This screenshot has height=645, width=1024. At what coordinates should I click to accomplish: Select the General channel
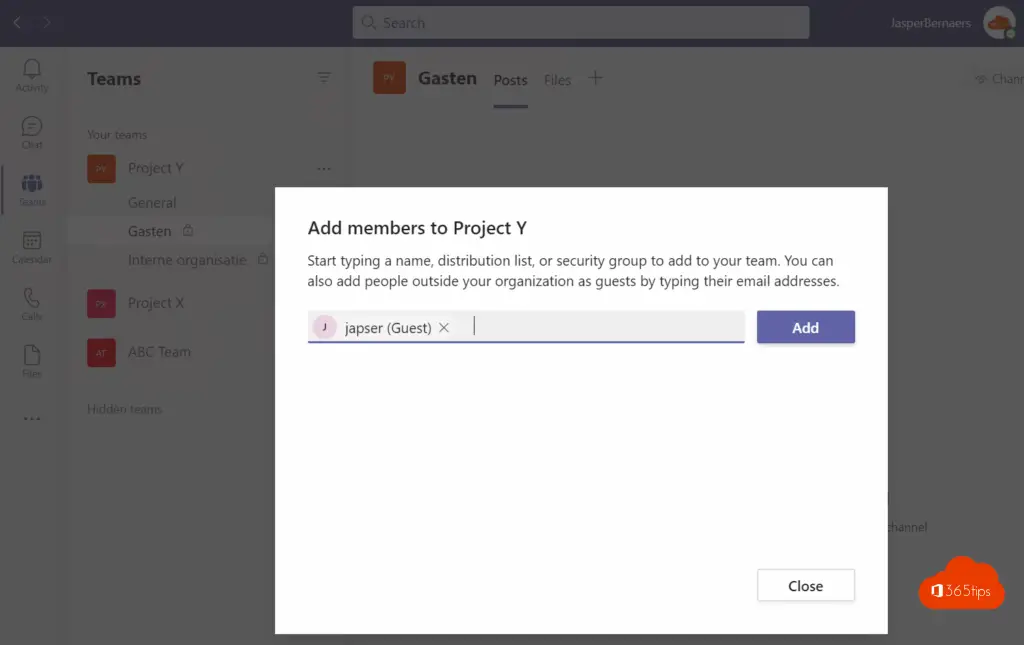pyautogui.click(x=152, y=202)
